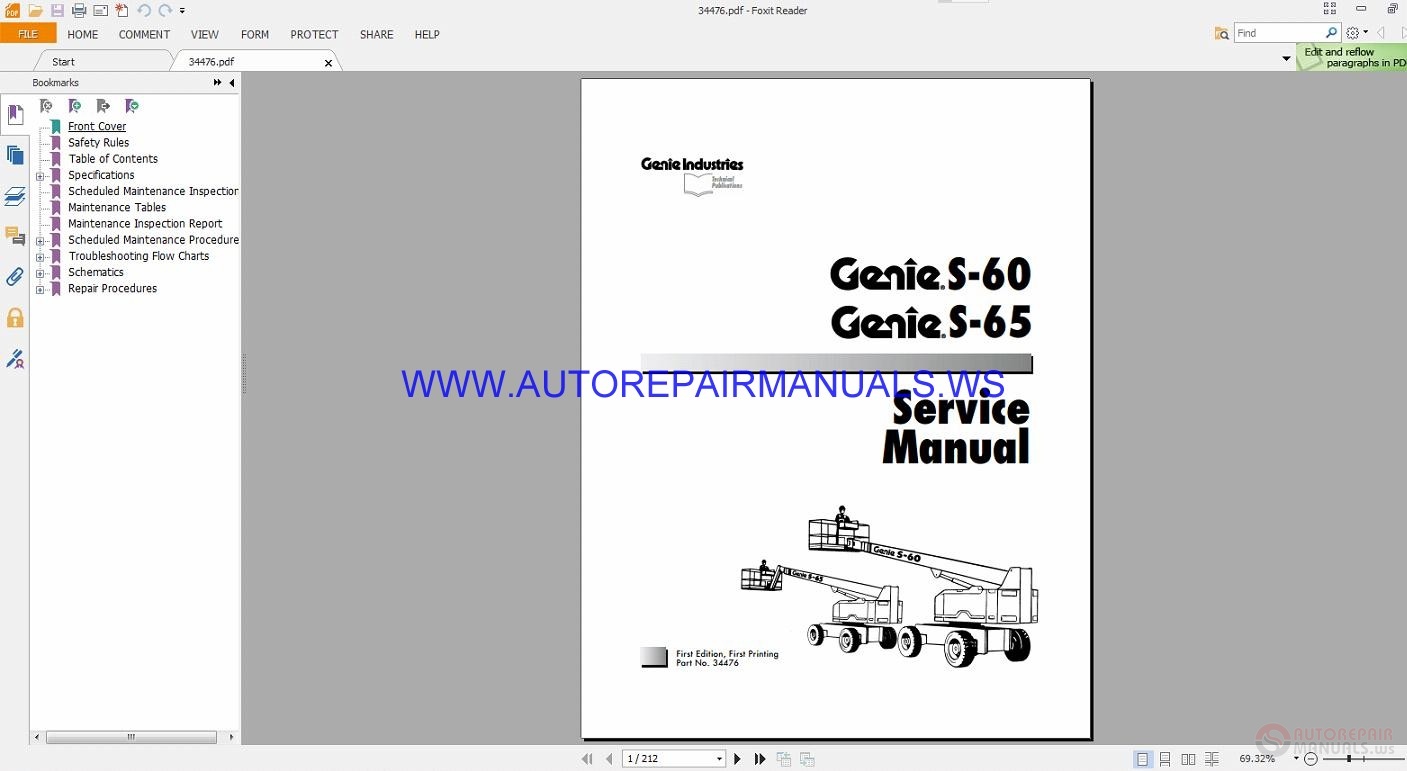Enable continuous page view mode
Viewport: 1407px width, 771px height.
click(x=1165, y=759)
